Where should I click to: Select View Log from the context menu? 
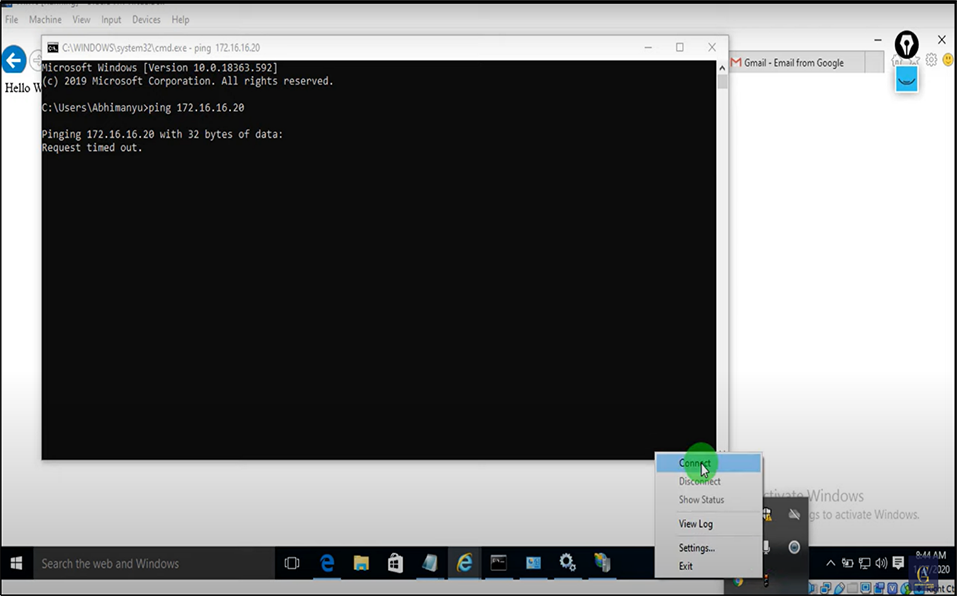(696, 524)
